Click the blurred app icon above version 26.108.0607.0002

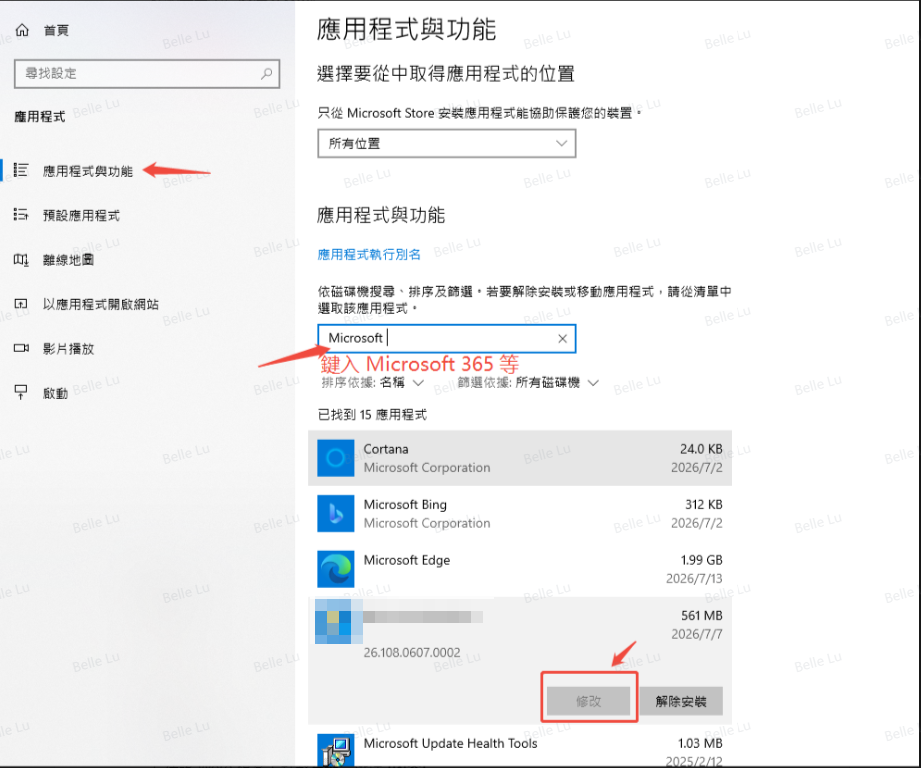click(x=338, y=621)
